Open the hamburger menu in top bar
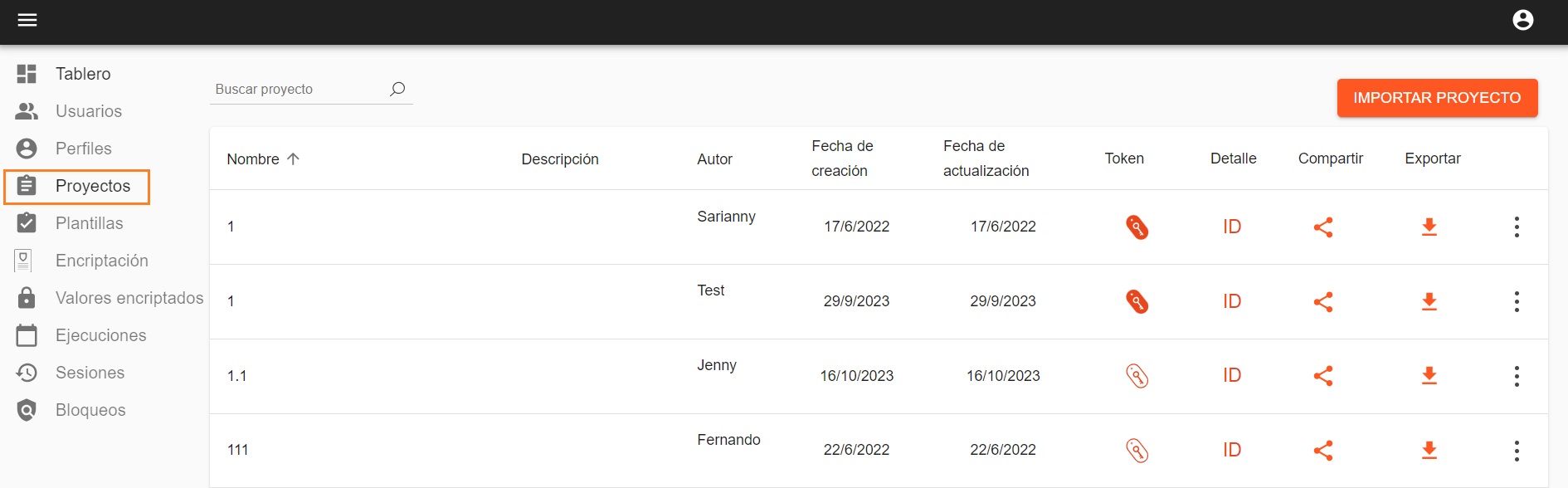Image resolution: width=1568 pixels, height=488 pixels. (x=27, y=20)
